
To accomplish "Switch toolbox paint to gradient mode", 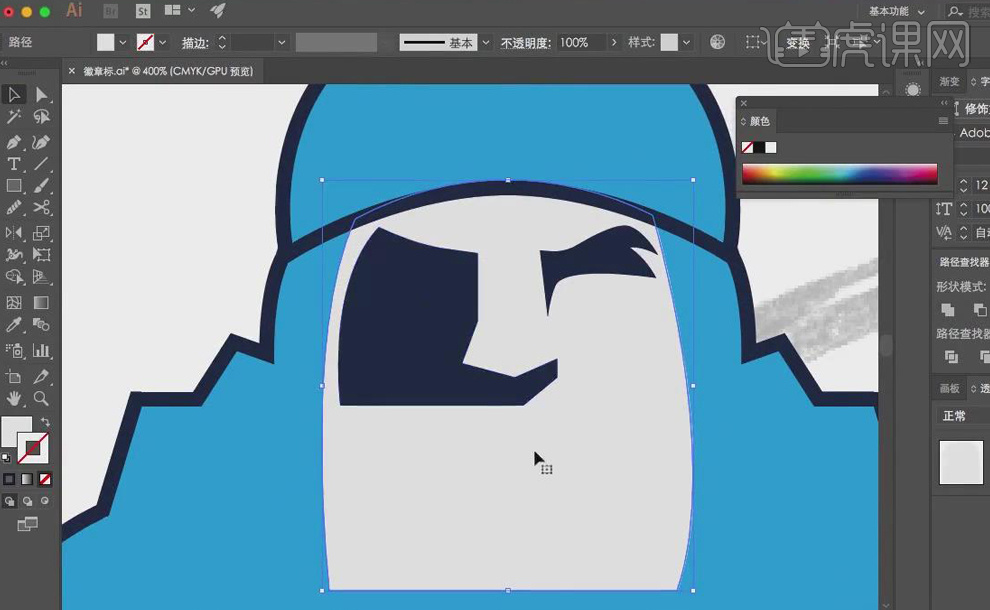I will point(27,479).
